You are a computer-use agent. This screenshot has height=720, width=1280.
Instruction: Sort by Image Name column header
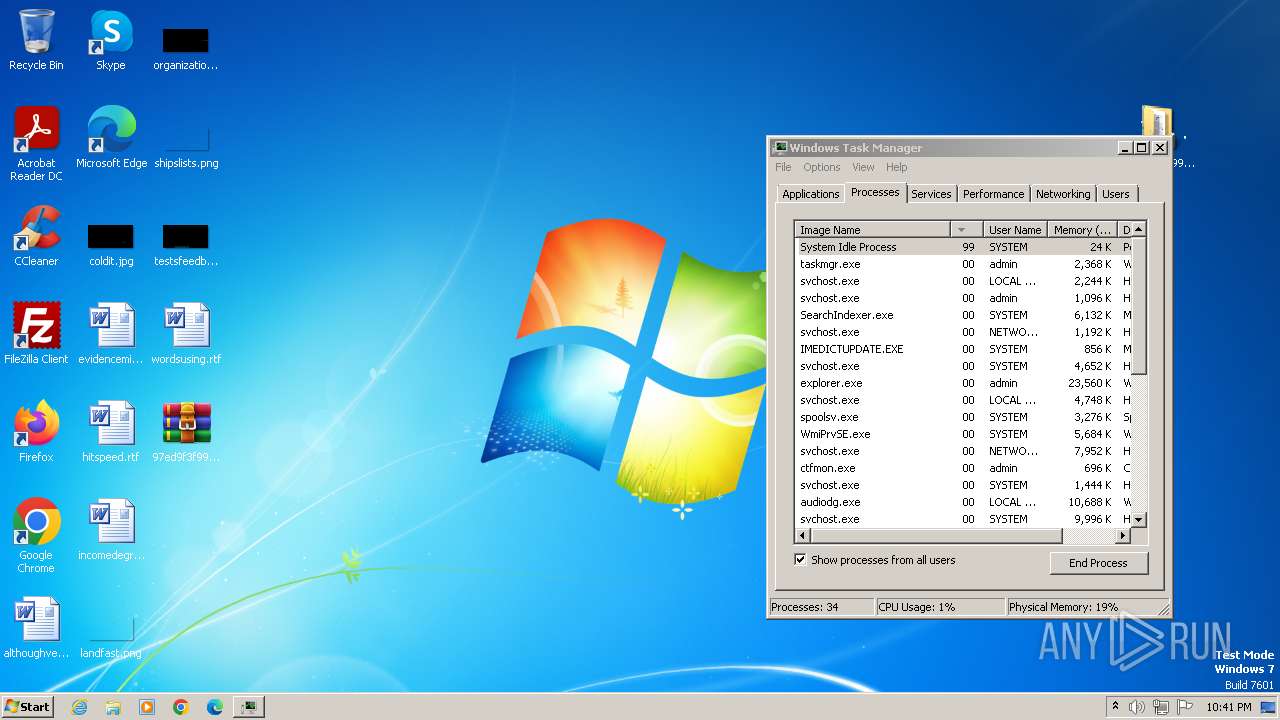tap(873, 230)
